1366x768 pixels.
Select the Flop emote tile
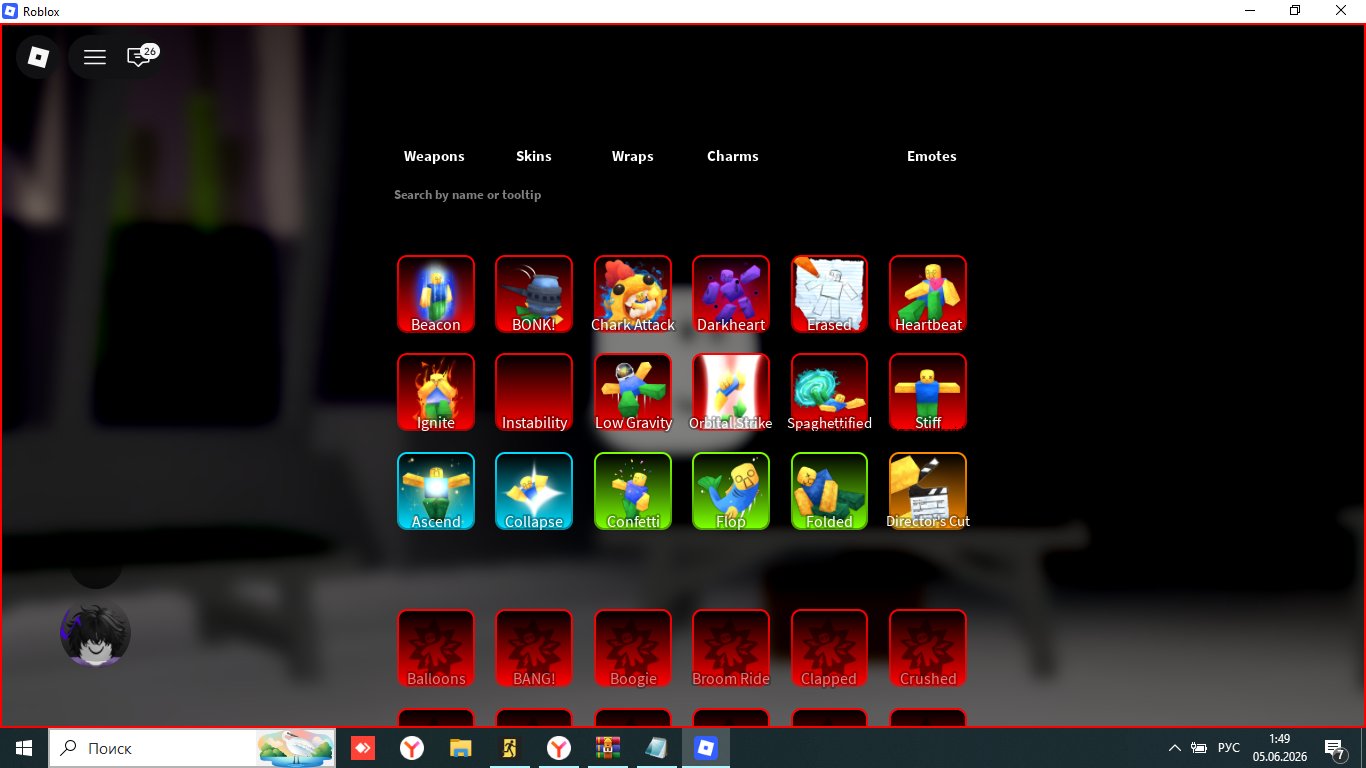731,491
